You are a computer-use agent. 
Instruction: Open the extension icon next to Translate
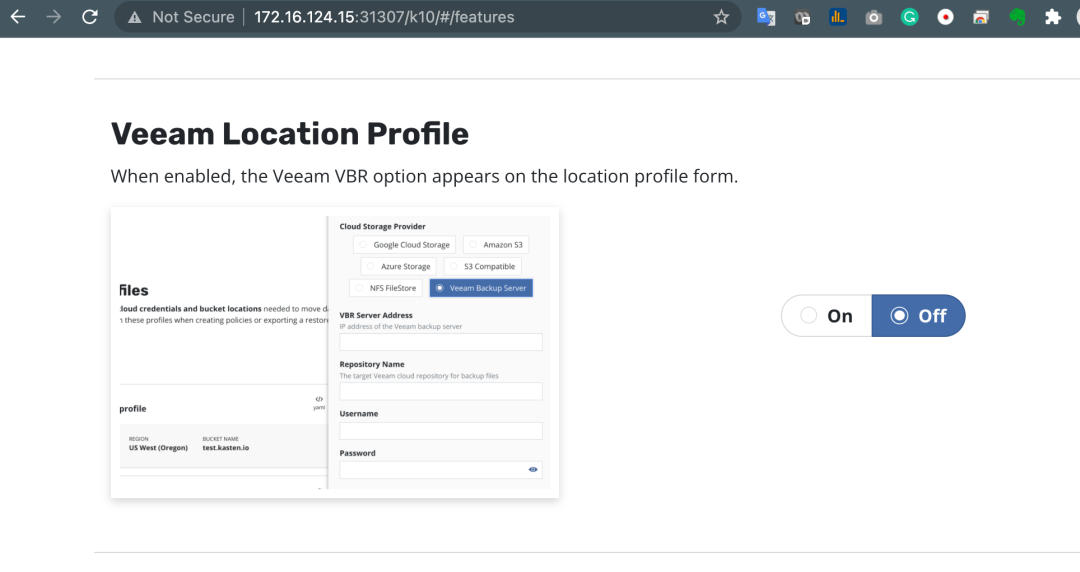(x=802, y=17)
